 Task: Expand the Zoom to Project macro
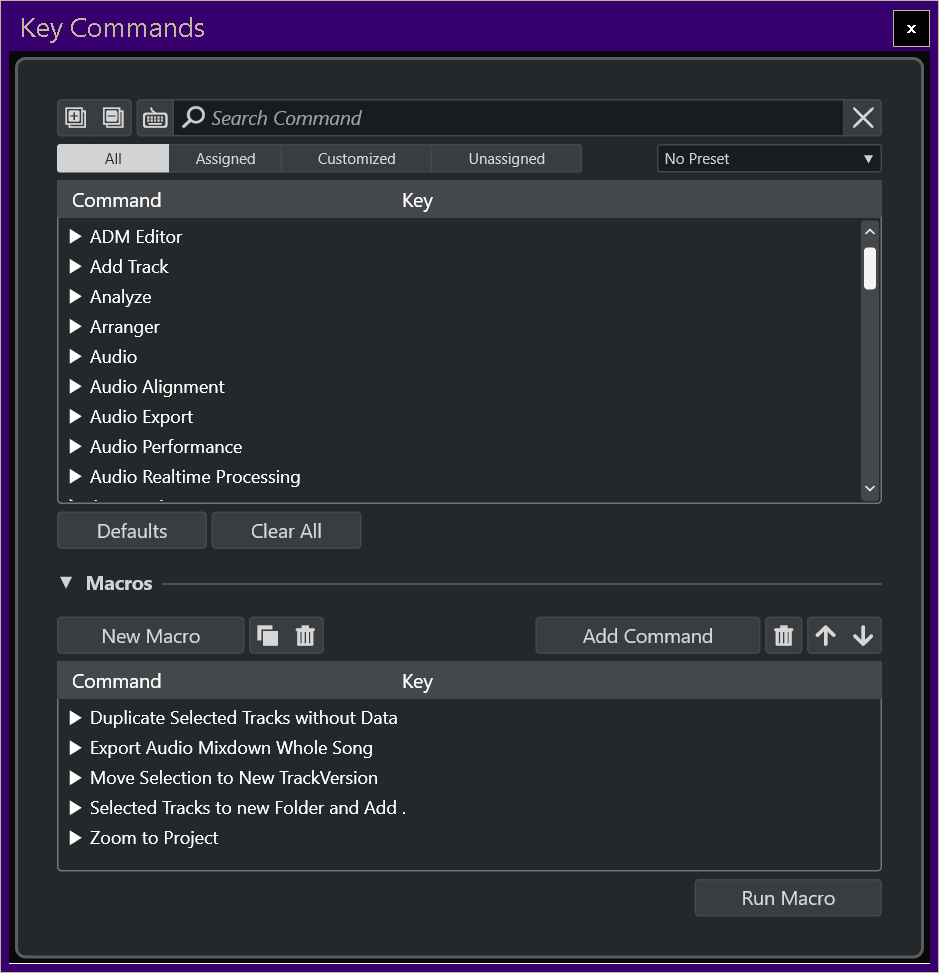coord(75,838)
